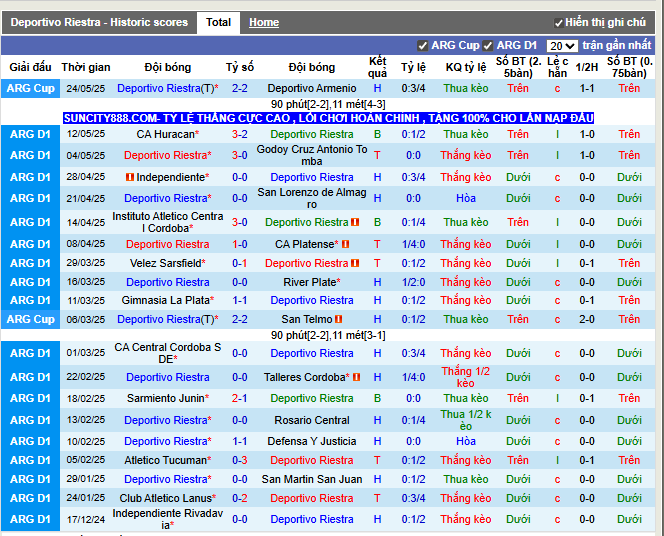Screen dimensions: 664x536
Task: Click trận gần nhất label
Action: (x=617, y=45)
